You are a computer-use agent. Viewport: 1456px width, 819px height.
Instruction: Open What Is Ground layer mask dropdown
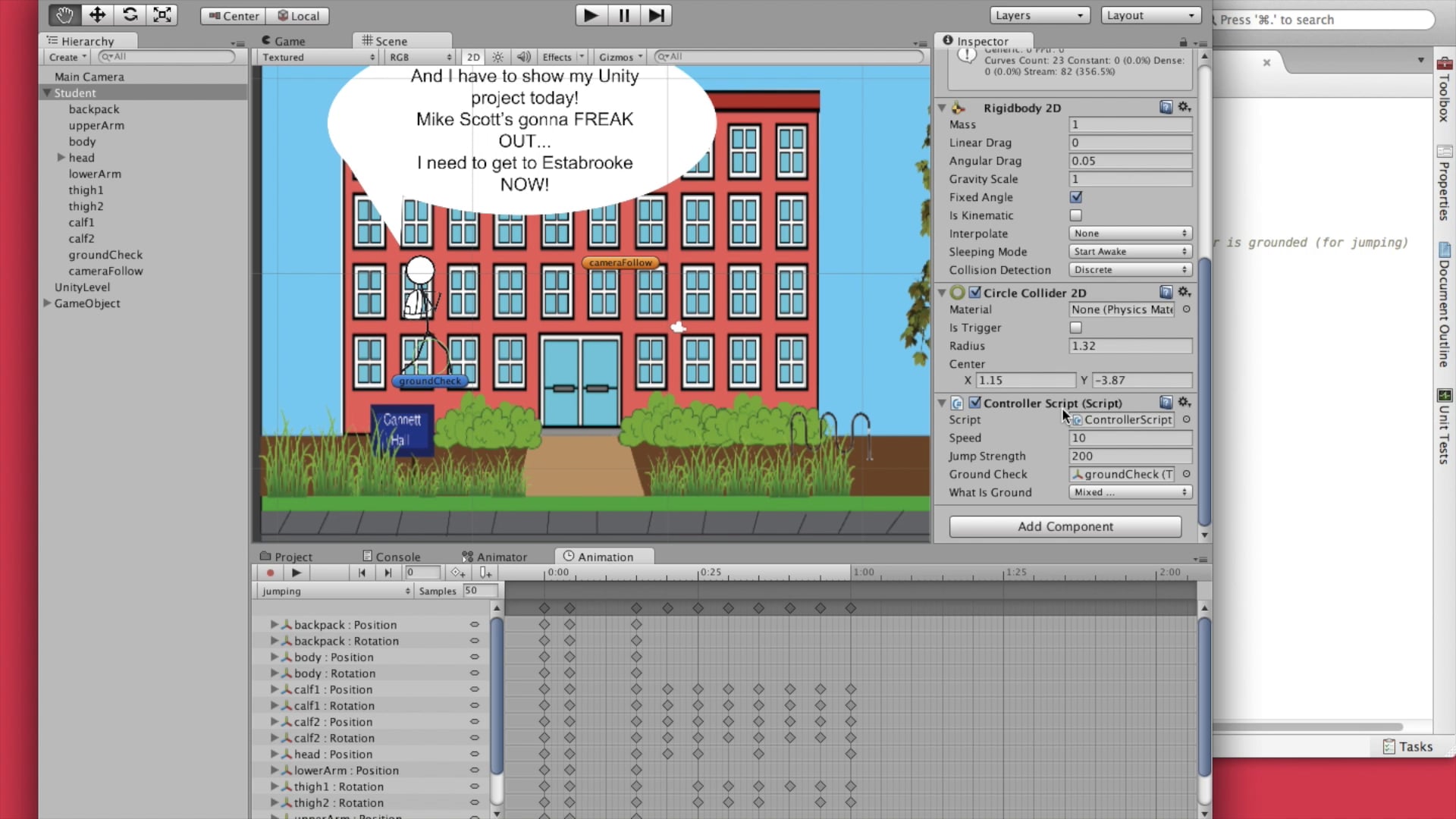[x=1131, y=492]
